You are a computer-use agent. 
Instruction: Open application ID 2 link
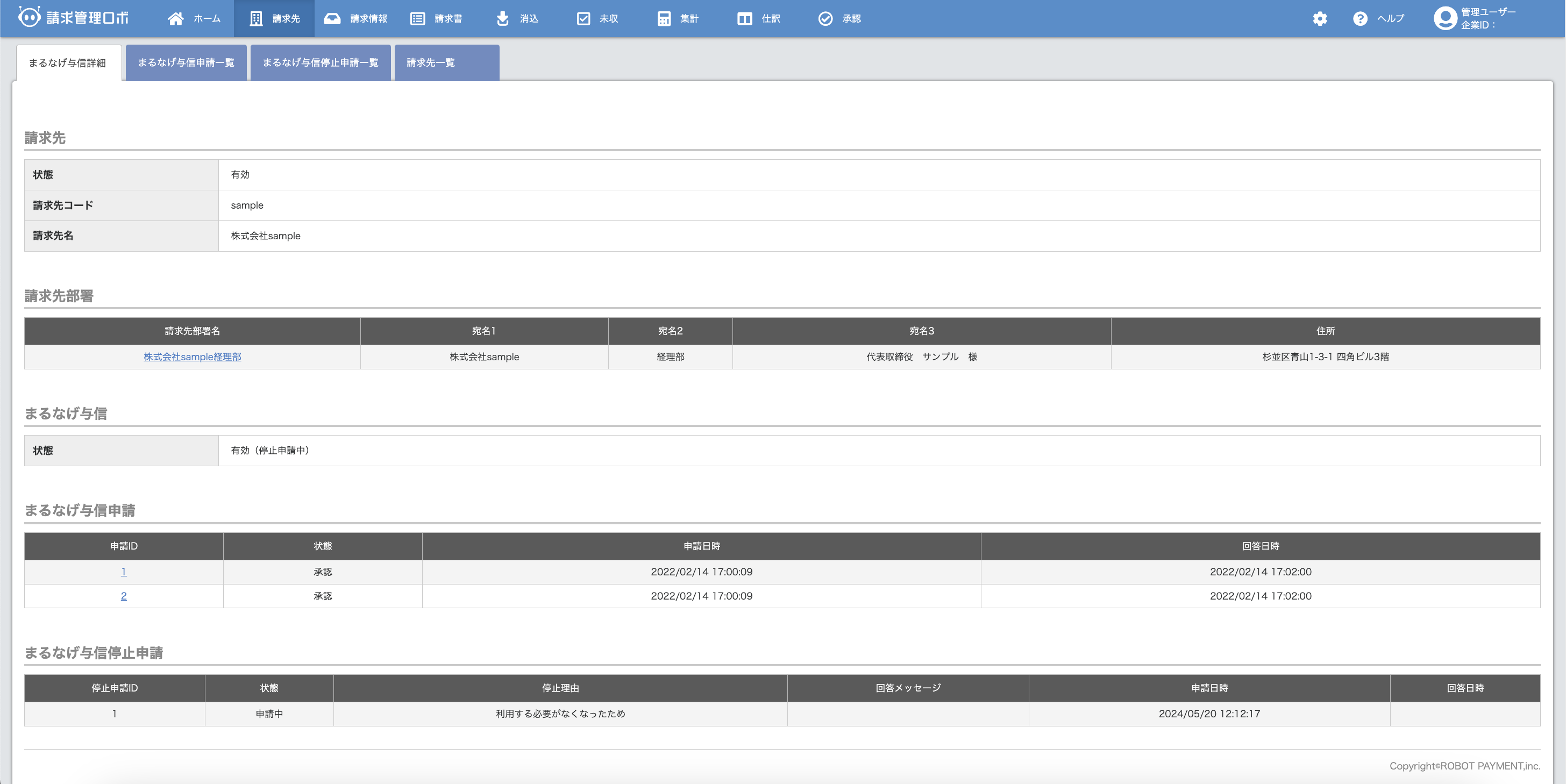point(123,596)
